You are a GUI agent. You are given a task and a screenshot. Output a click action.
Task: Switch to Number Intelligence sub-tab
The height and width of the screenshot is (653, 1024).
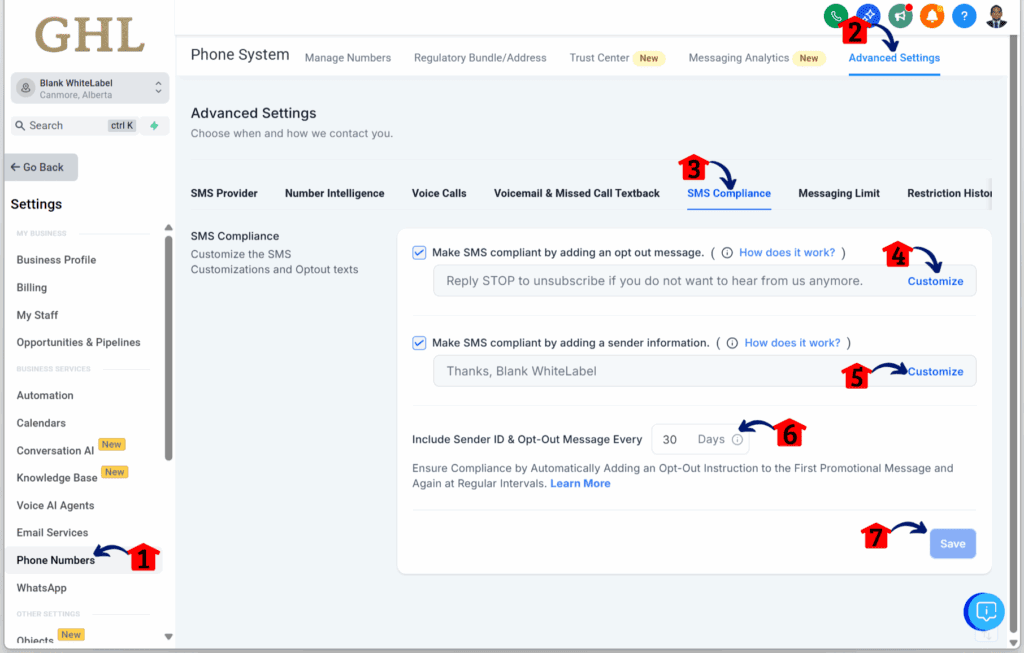point(334,193)
